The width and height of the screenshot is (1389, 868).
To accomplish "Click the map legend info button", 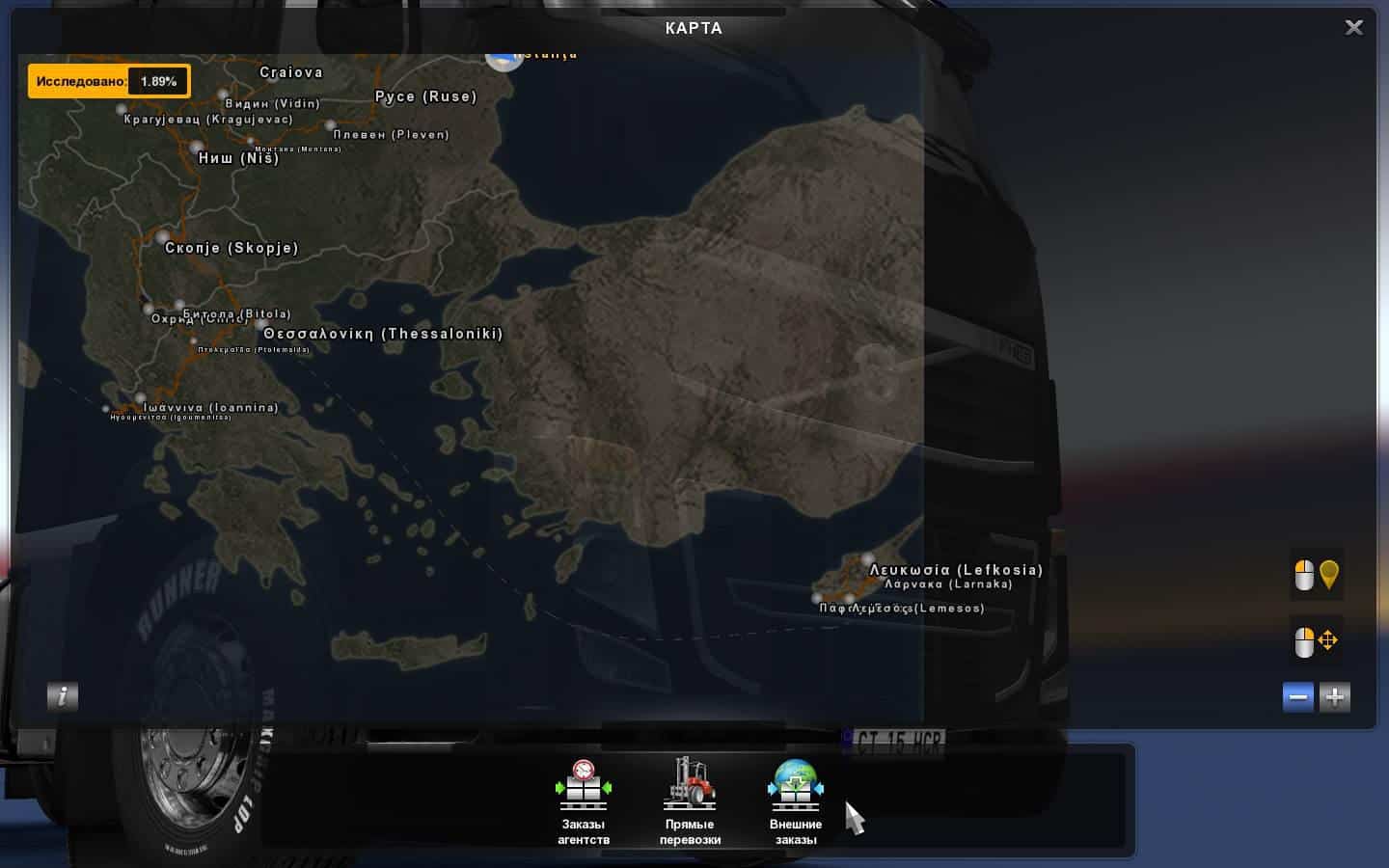I will tap(63, 696).
